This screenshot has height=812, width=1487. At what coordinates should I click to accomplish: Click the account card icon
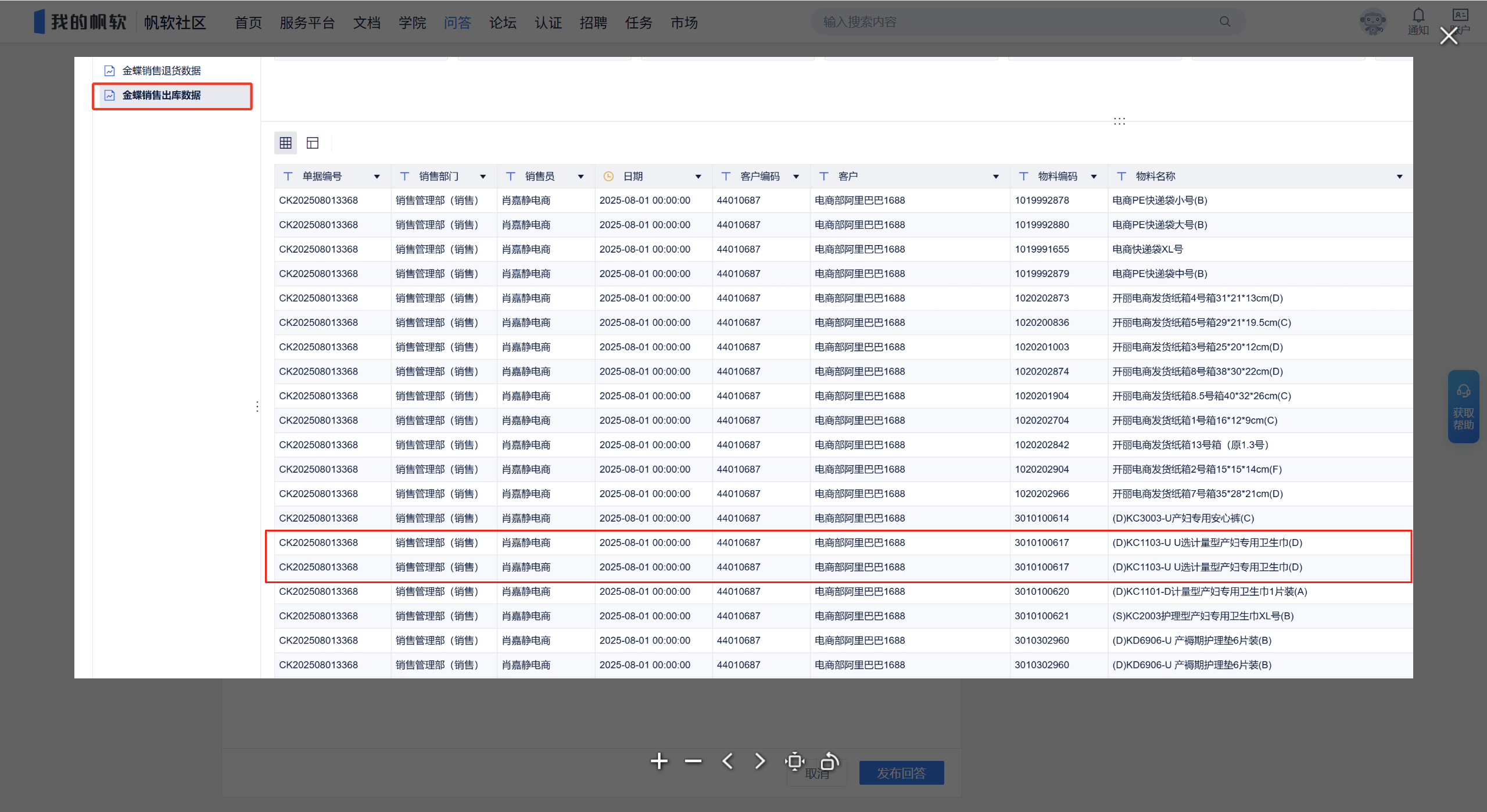click(1460, 15)
